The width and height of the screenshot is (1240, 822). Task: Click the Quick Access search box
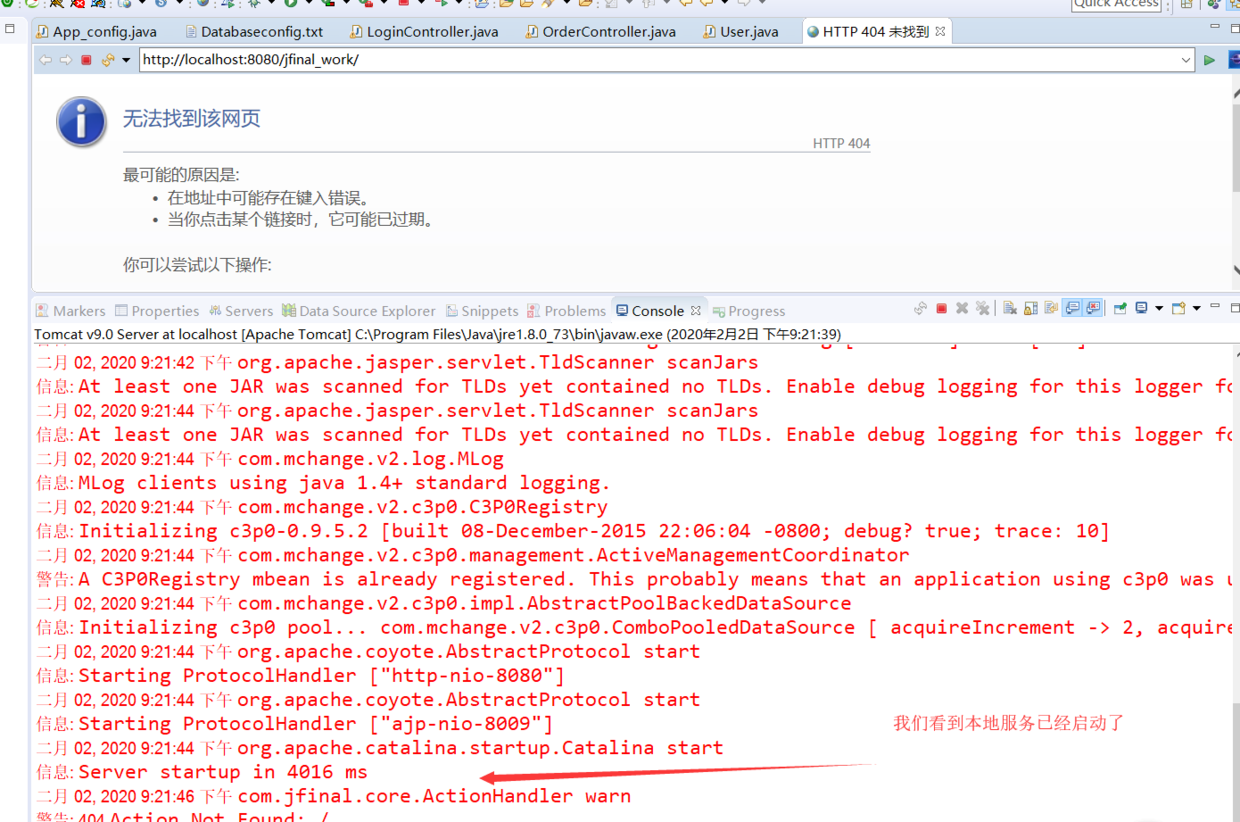pos(1115,4)
